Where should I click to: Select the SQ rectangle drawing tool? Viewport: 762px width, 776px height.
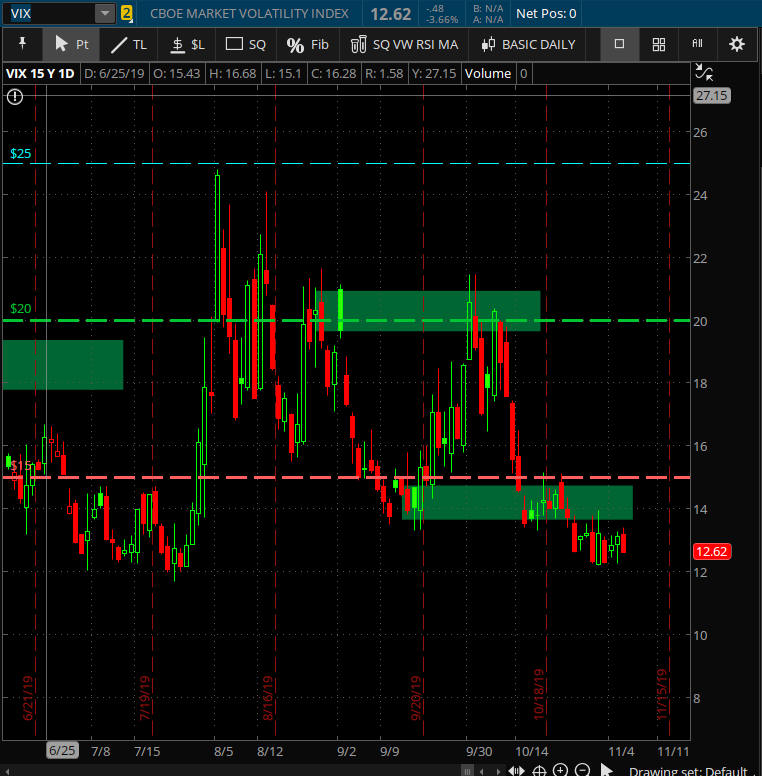tap(246, 44)
